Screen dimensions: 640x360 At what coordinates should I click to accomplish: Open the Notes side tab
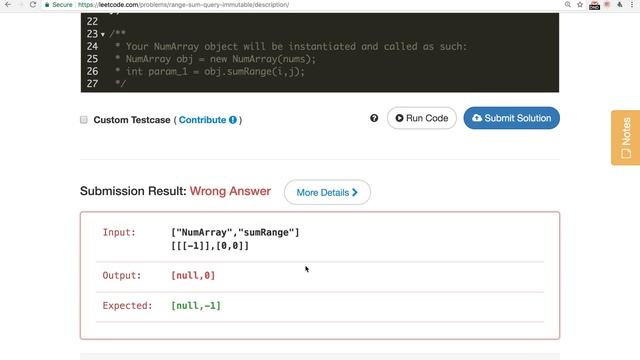[x=625, y=138]
